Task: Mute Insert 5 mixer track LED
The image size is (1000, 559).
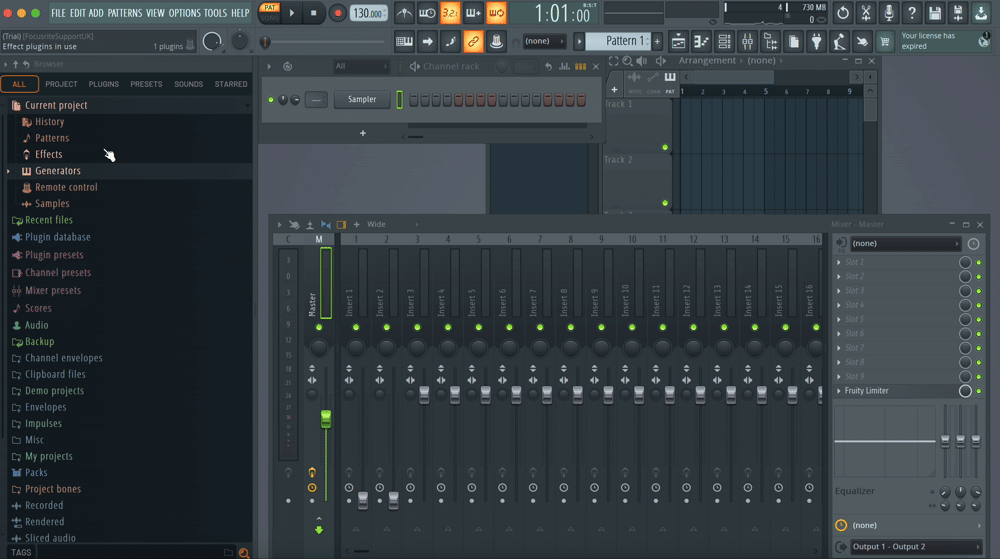Action: (x=478, y=328)
